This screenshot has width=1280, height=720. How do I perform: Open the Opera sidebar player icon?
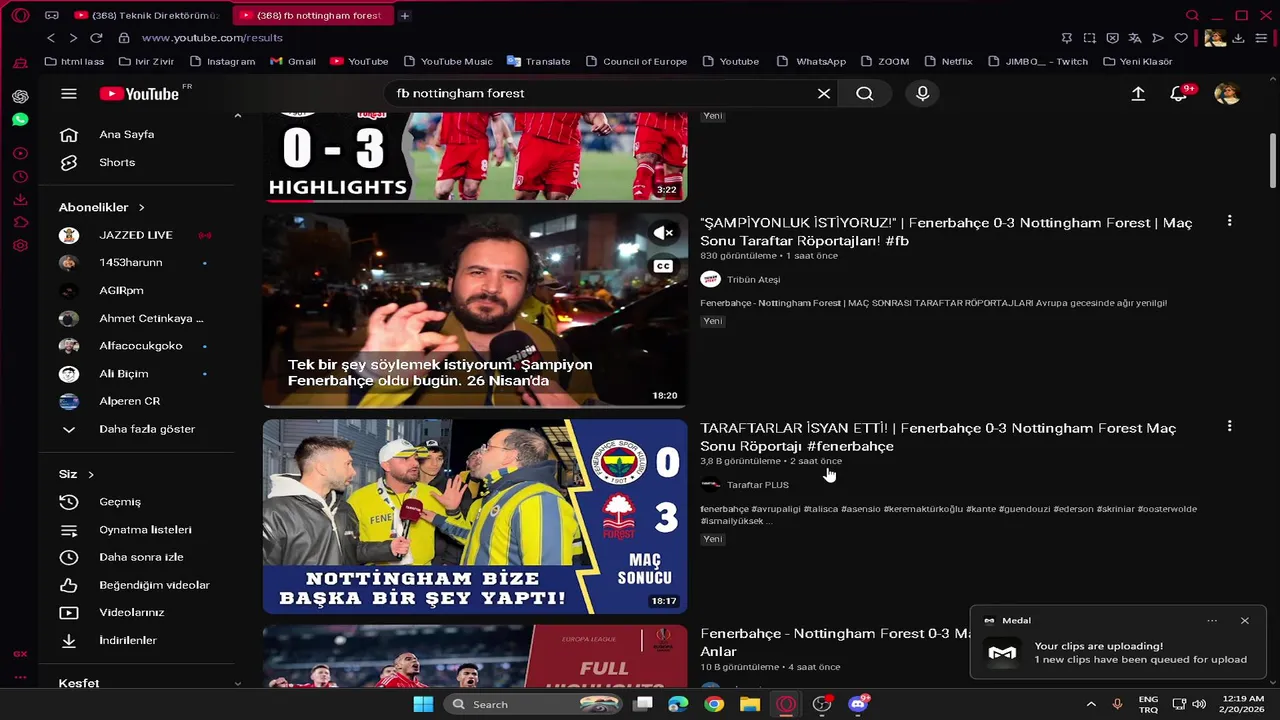pyautogui.click(x=20, y=153)
